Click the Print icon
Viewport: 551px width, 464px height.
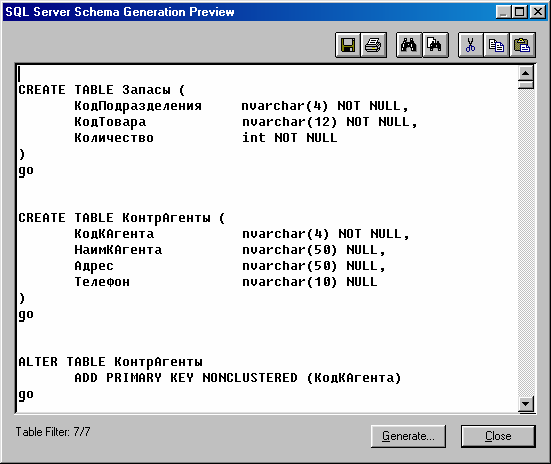coord(374,45)
